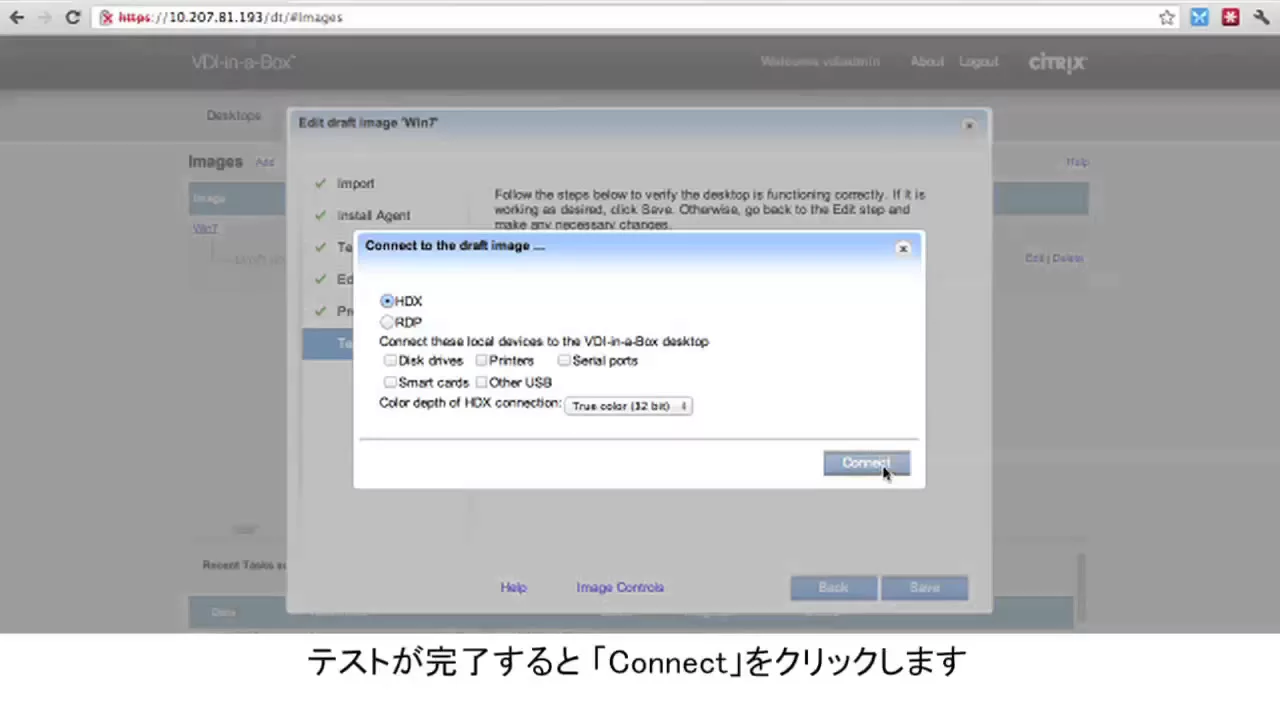
Task: Open the Win7 image link in table
Action: [205, 229]
